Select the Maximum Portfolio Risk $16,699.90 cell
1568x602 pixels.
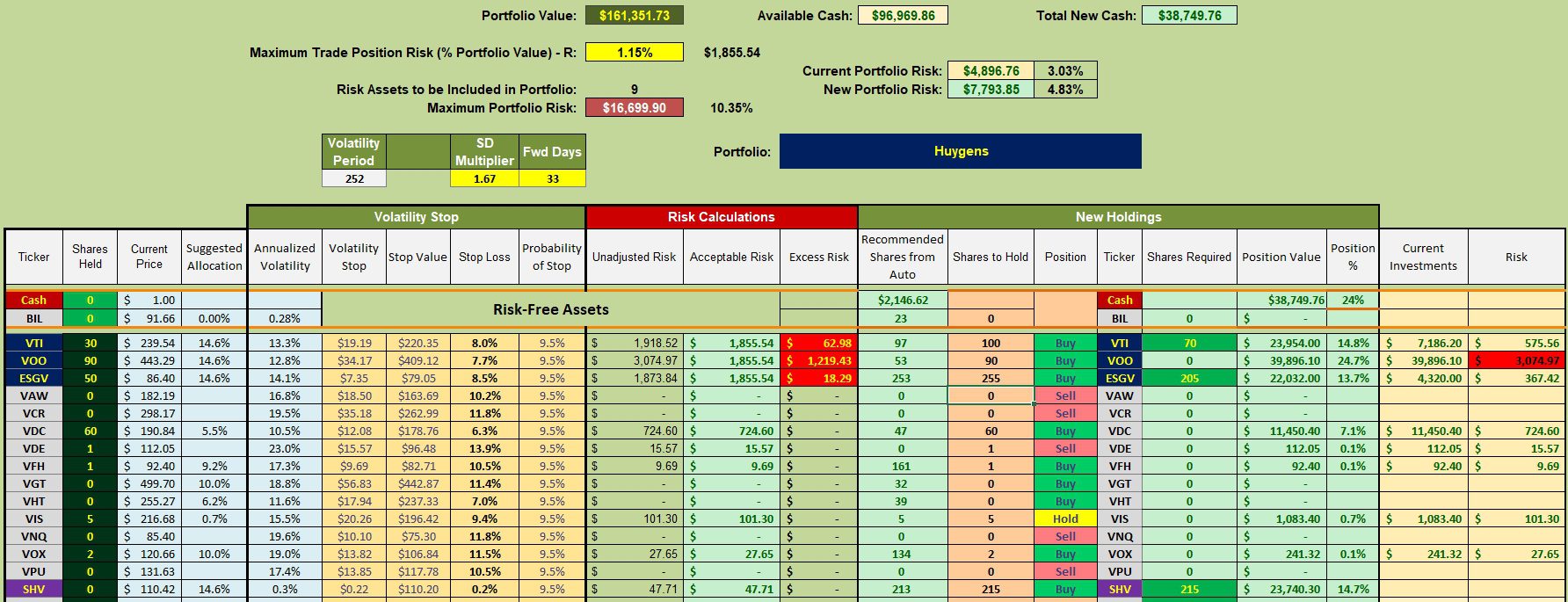(x=635, y=108)
